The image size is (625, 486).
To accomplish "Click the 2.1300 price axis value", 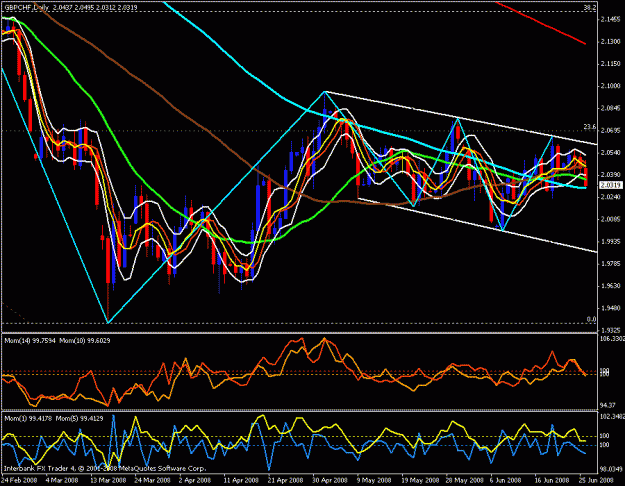I will tap(610, 41).
